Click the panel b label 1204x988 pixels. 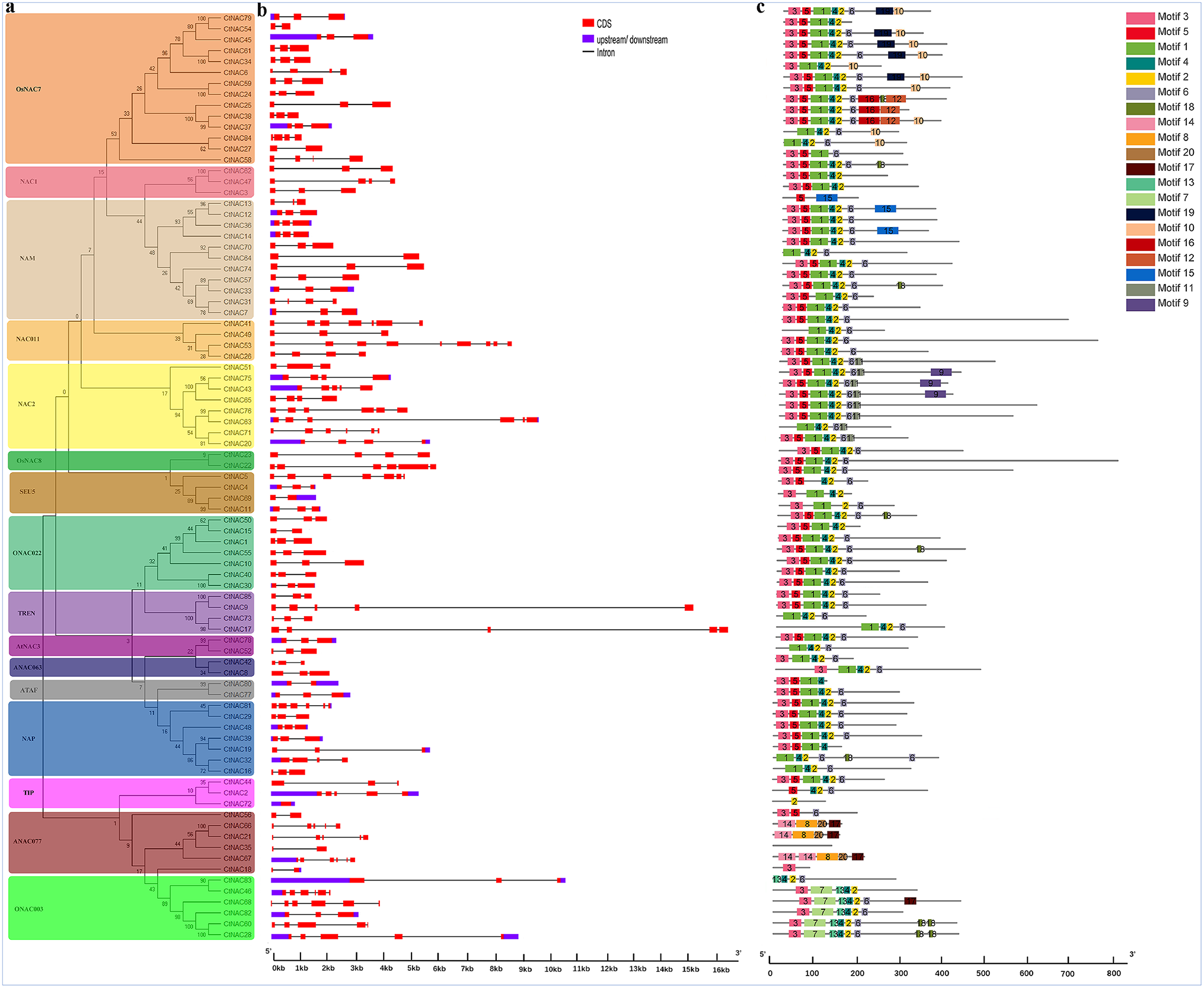262,9
